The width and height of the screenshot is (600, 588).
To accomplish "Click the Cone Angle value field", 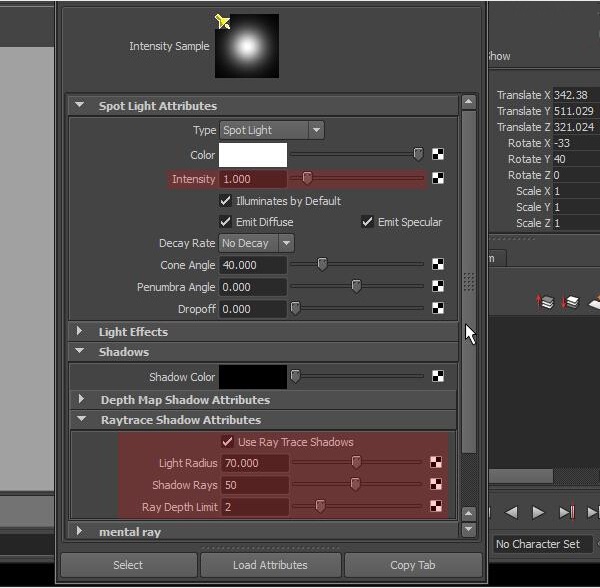I will tap(253, 265).
